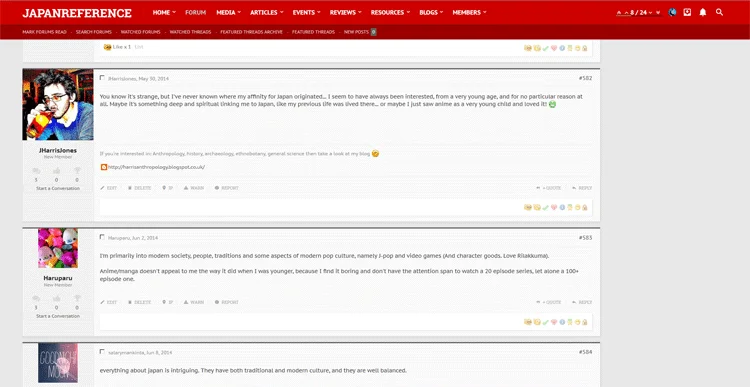The height and width of the screenshot is (387, 750).
Task: Jump to the last page double-chevron
Action: click(658, 12)
